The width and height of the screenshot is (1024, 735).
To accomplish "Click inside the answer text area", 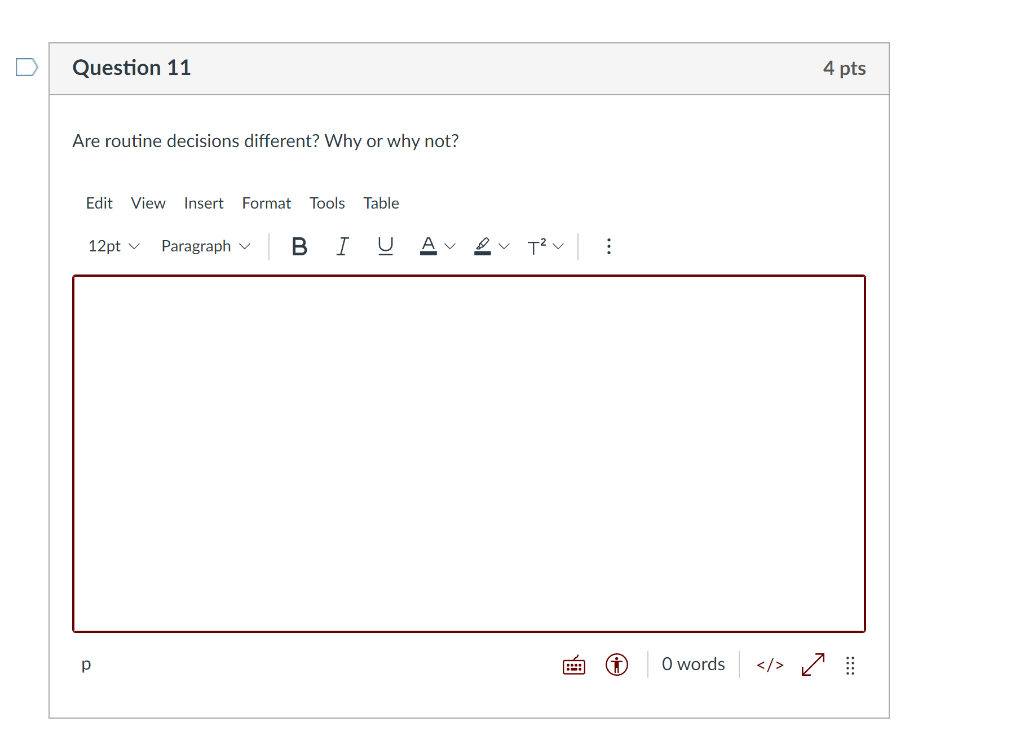I will click(468, 450).
